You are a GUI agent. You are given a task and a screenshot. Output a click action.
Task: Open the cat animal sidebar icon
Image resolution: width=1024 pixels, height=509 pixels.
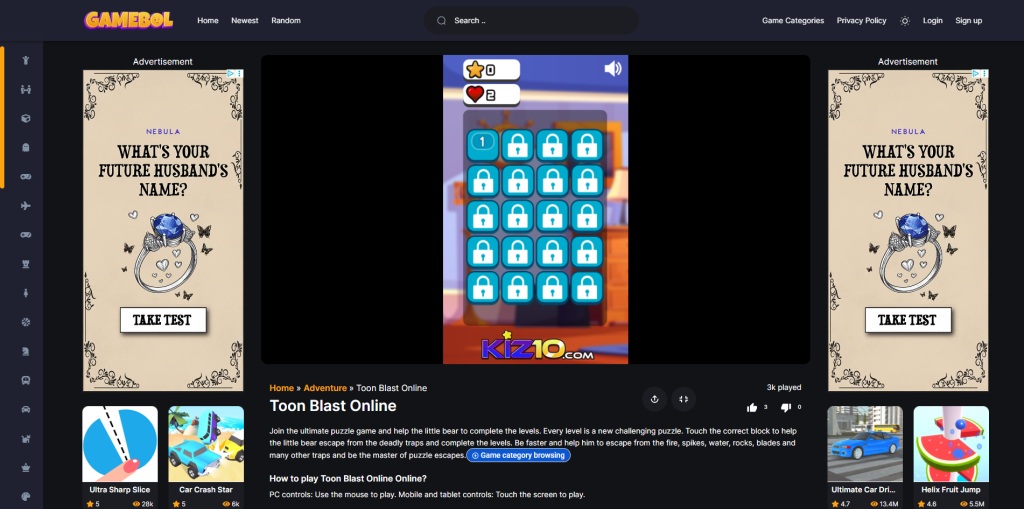pyautogui.click(x=25, y=438)
